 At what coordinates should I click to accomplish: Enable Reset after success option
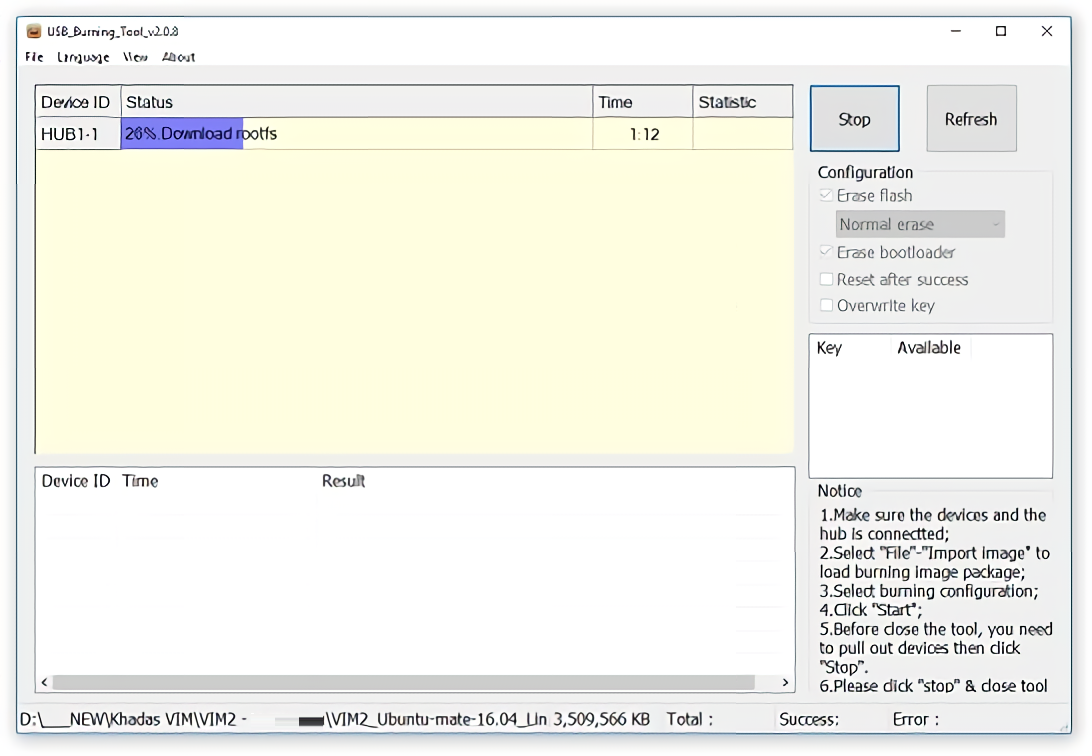(x=826, y=280)
